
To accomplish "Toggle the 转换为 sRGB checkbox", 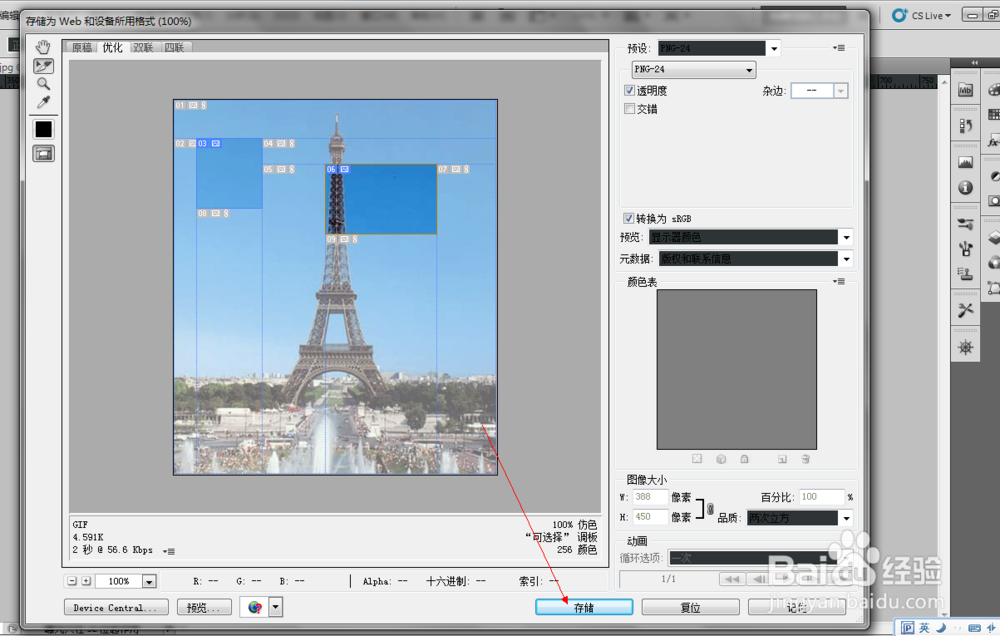I will 629,218.
